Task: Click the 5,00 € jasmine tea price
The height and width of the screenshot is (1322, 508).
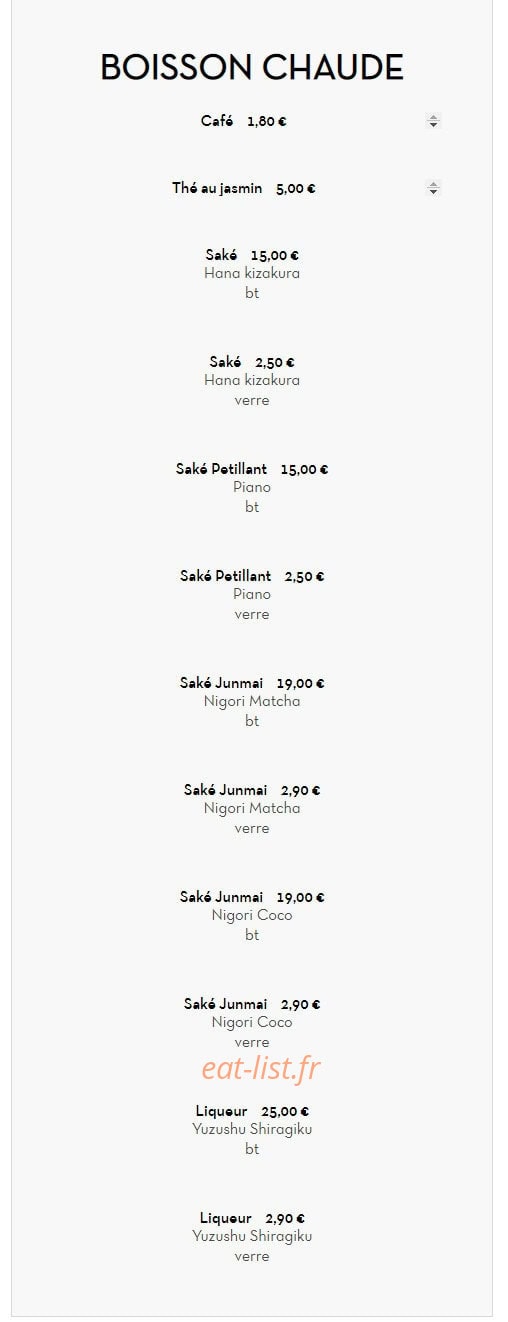Action: coord(296,188)
